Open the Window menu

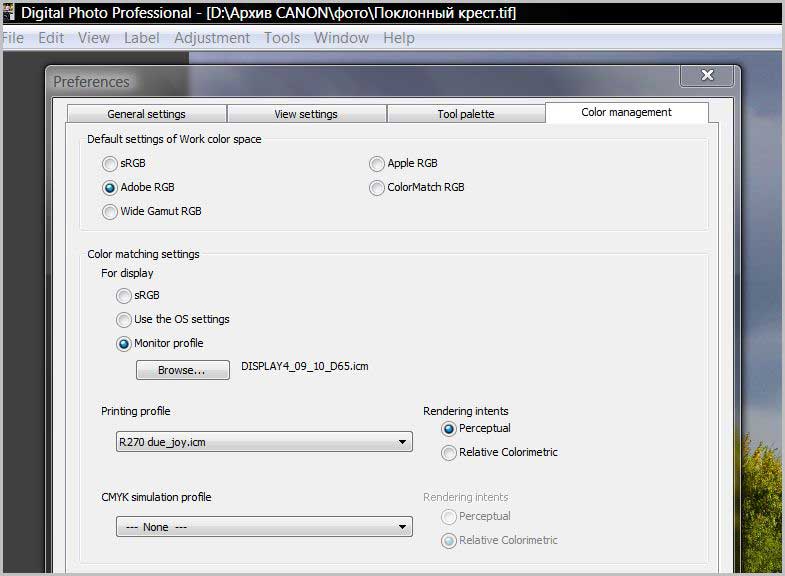pyautogui.click(x=341, y=38)
